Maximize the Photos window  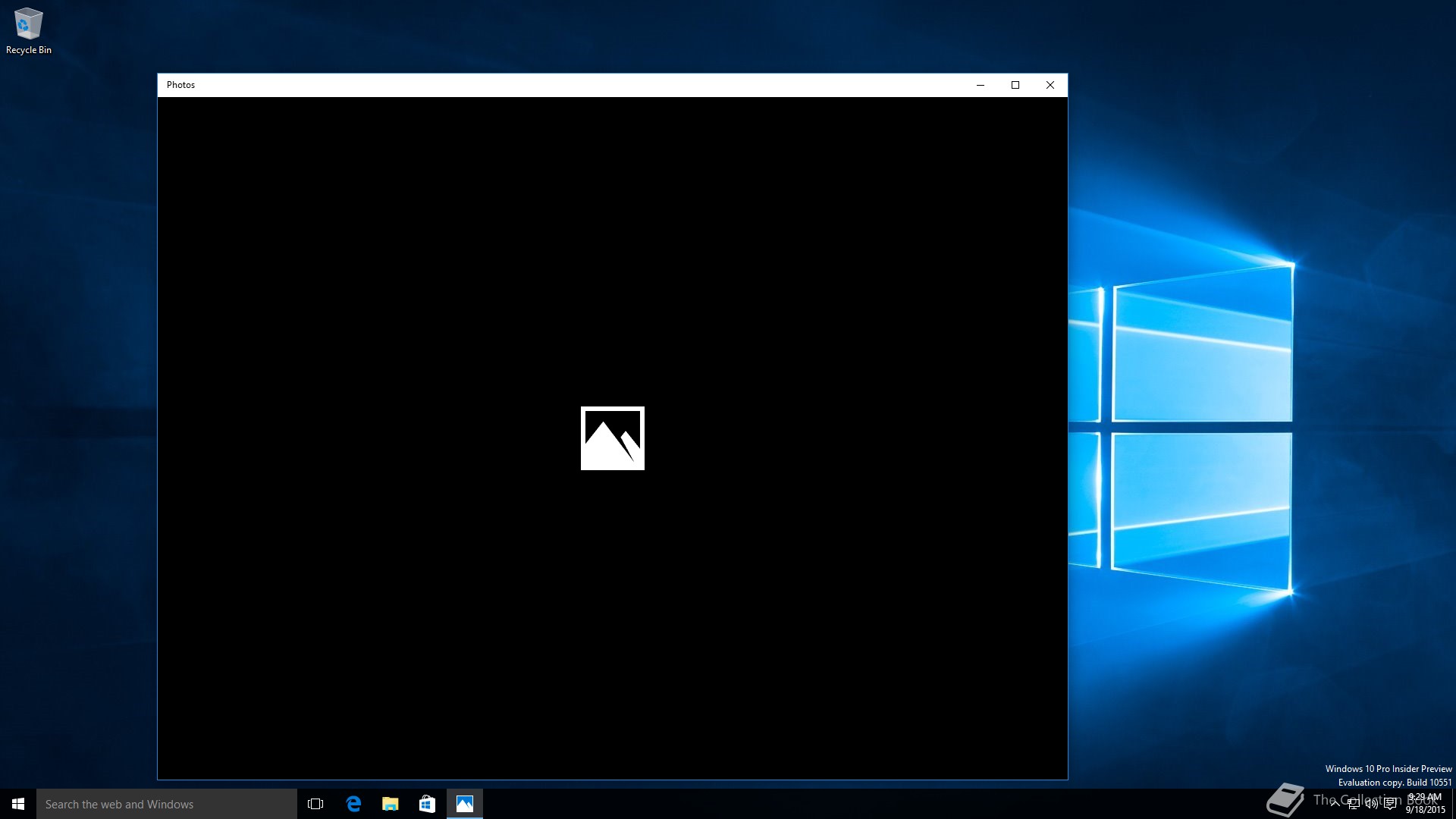click(1015, 85)
